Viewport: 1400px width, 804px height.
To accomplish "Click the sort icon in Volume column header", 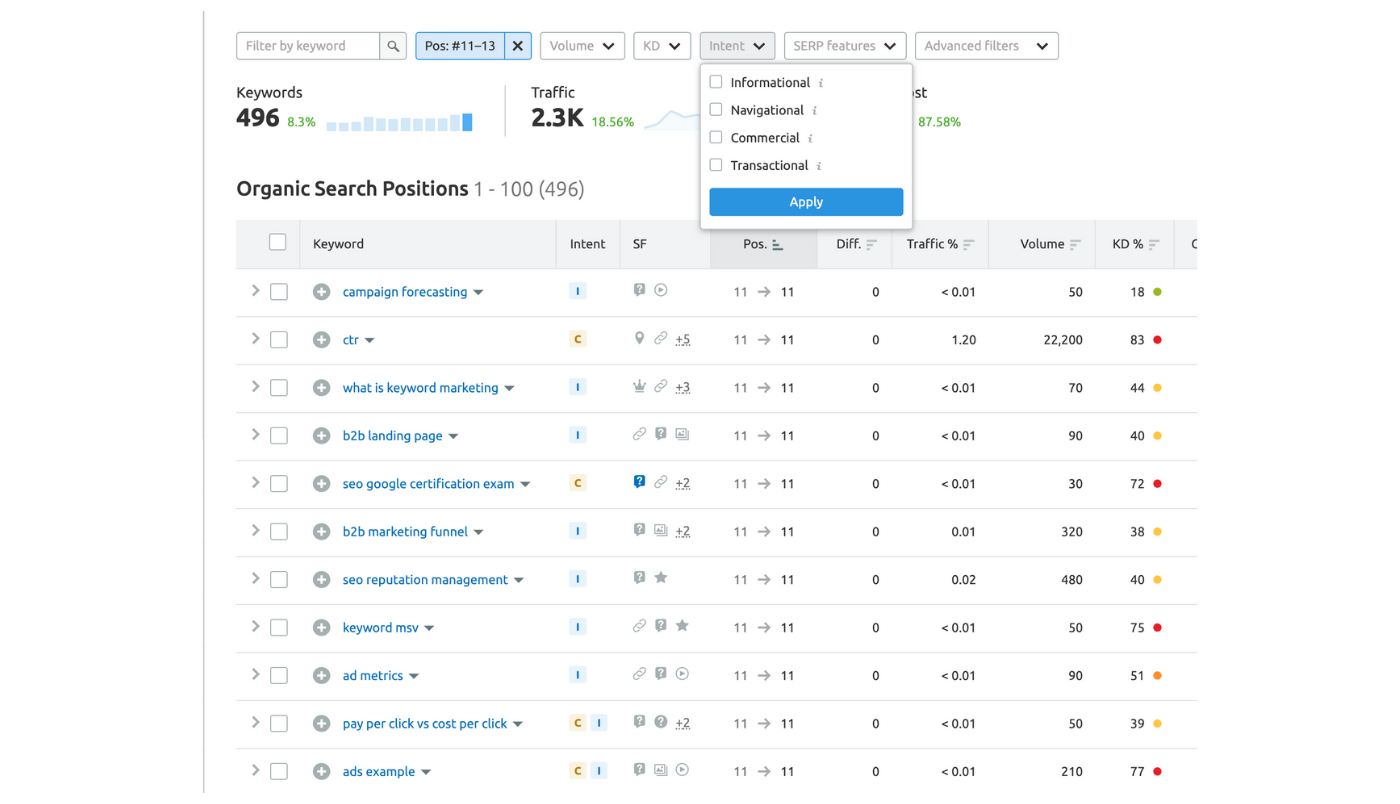I will point(1075,244).
